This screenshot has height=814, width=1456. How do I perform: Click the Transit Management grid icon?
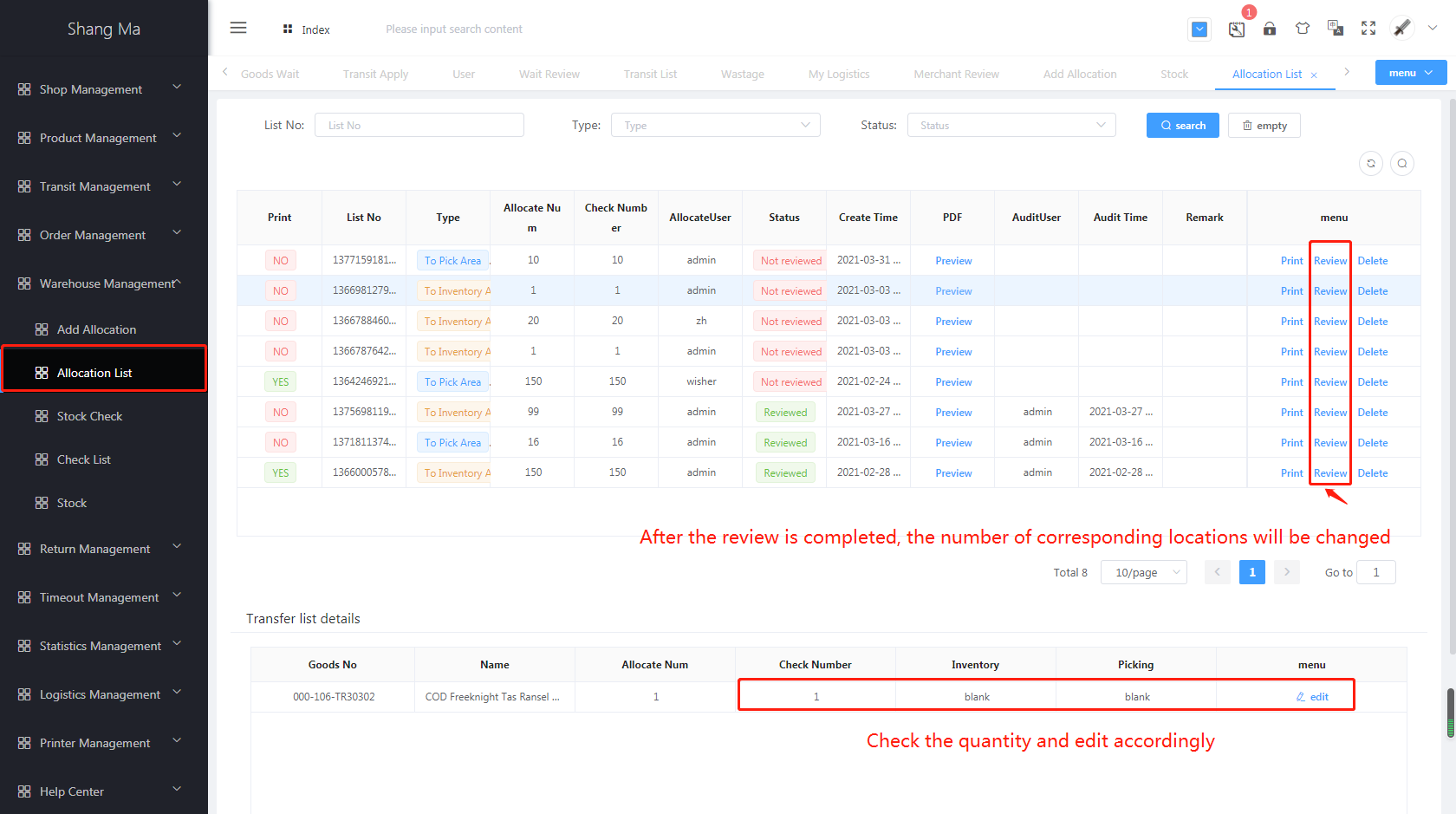(x=24, y=186)
